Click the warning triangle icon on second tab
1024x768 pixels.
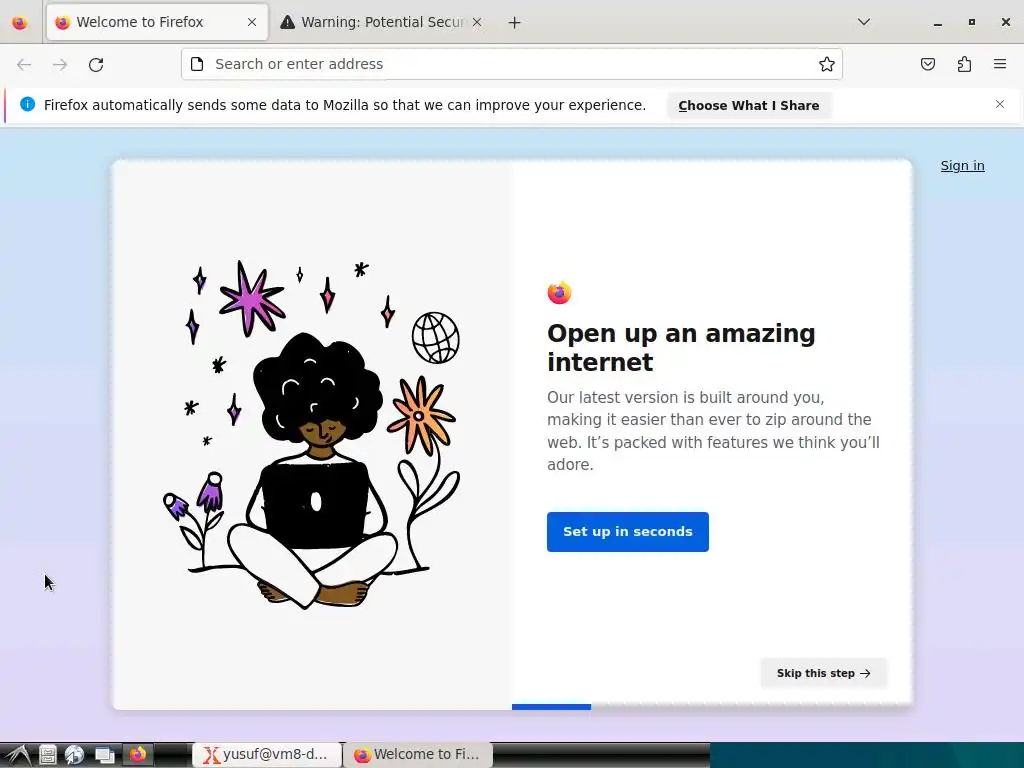287,22
